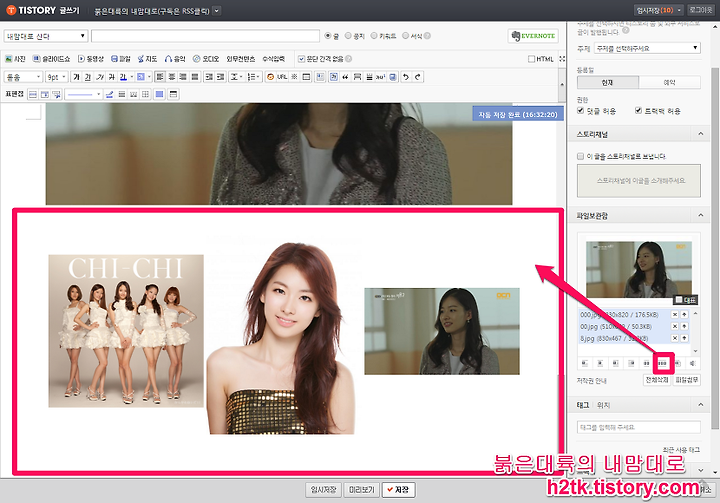
Task: Attach a file using 파일
Action: (x=121, y=59)
